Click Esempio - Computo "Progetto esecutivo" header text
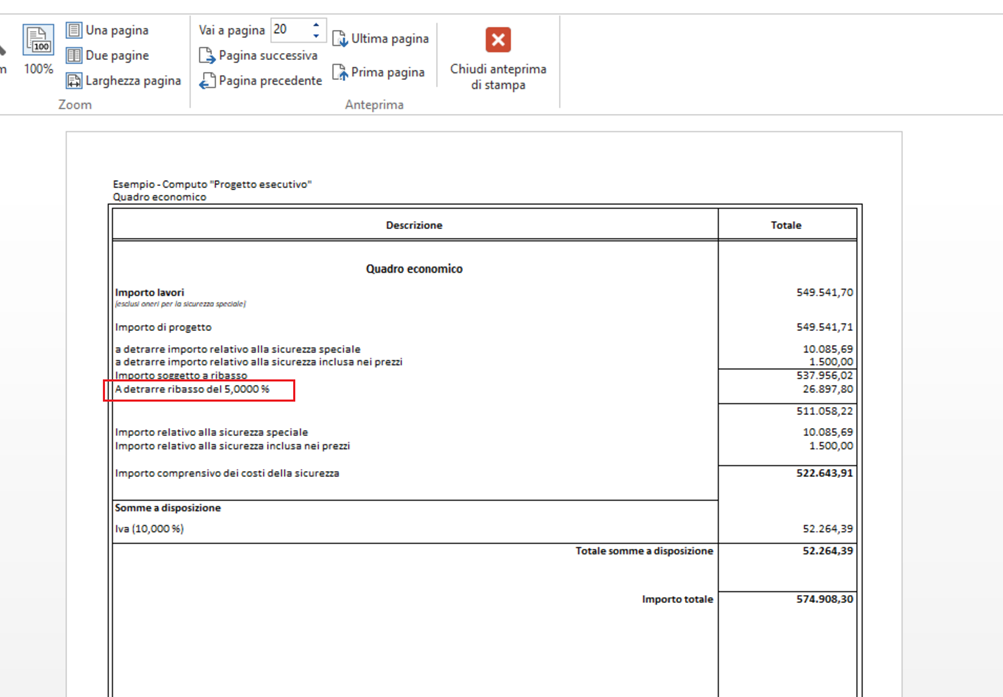The height and width of the screenshot is (697, 1003). click(212, 184)
